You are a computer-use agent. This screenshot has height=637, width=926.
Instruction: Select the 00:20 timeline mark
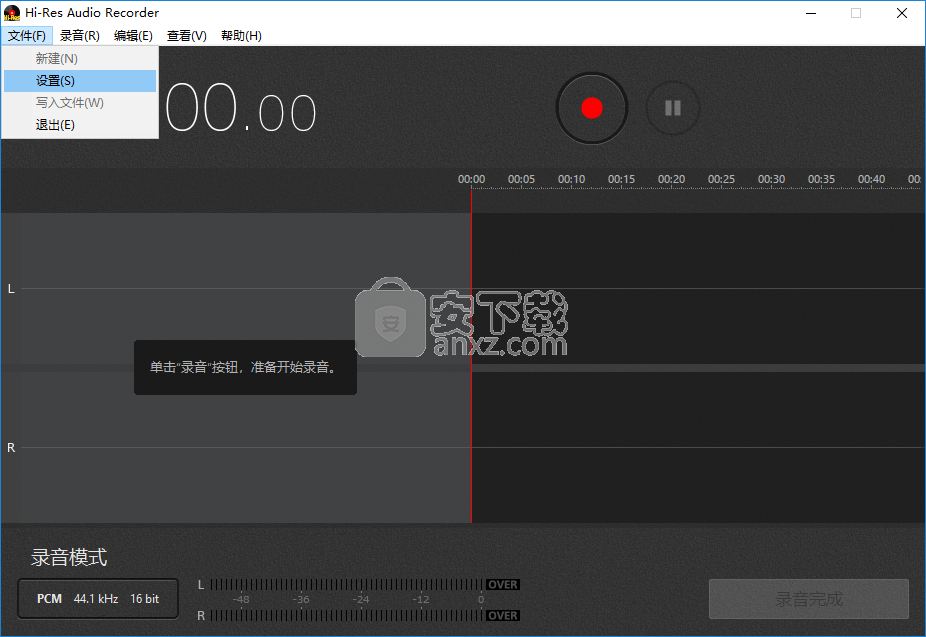(671, 179)
